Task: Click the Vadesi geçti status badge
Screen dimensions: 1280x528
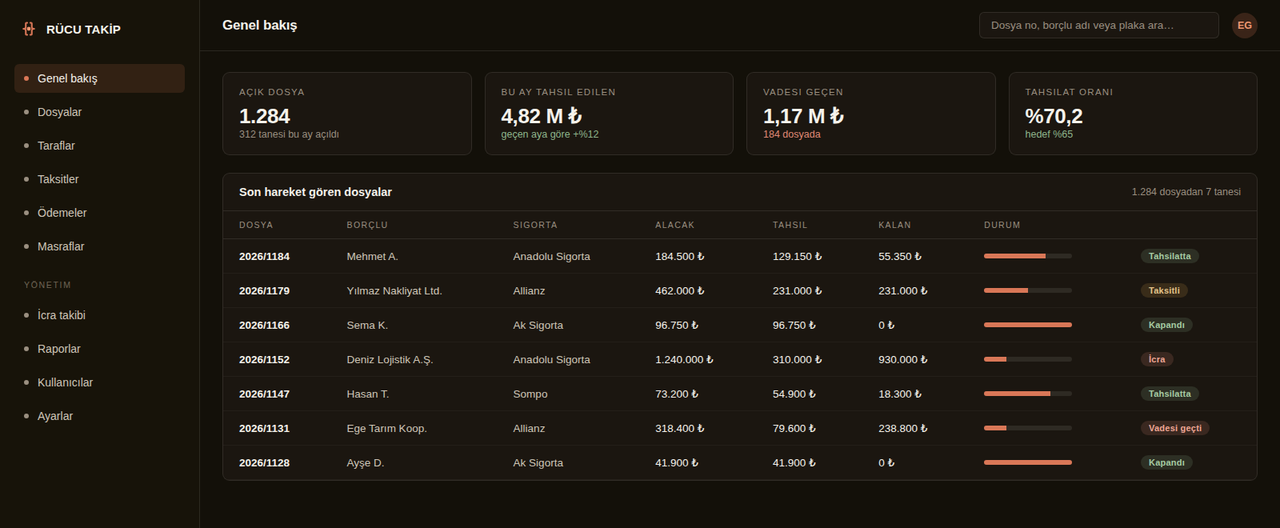Action: pos(1175,428)
